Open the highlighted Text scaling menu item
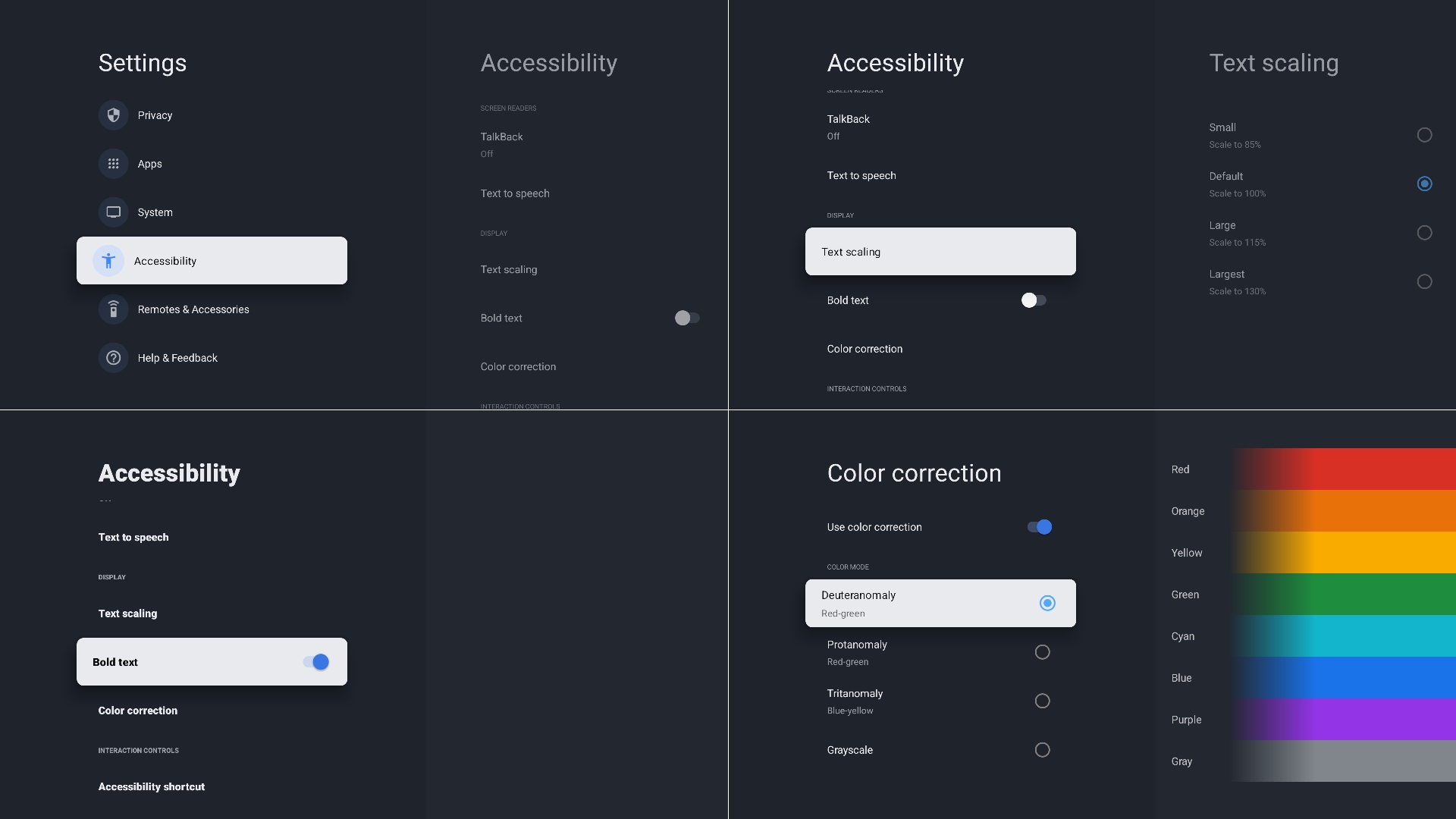The image size is (1456, 819). [940, 252]
